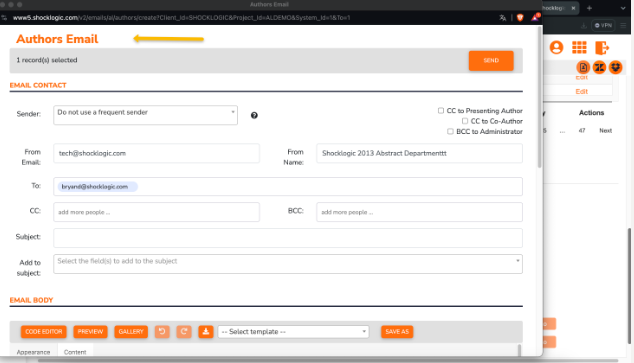Viewport: 634px width, 363px height.
Task: Click the redo icon in email body toolbar
Action: (184, 331)
